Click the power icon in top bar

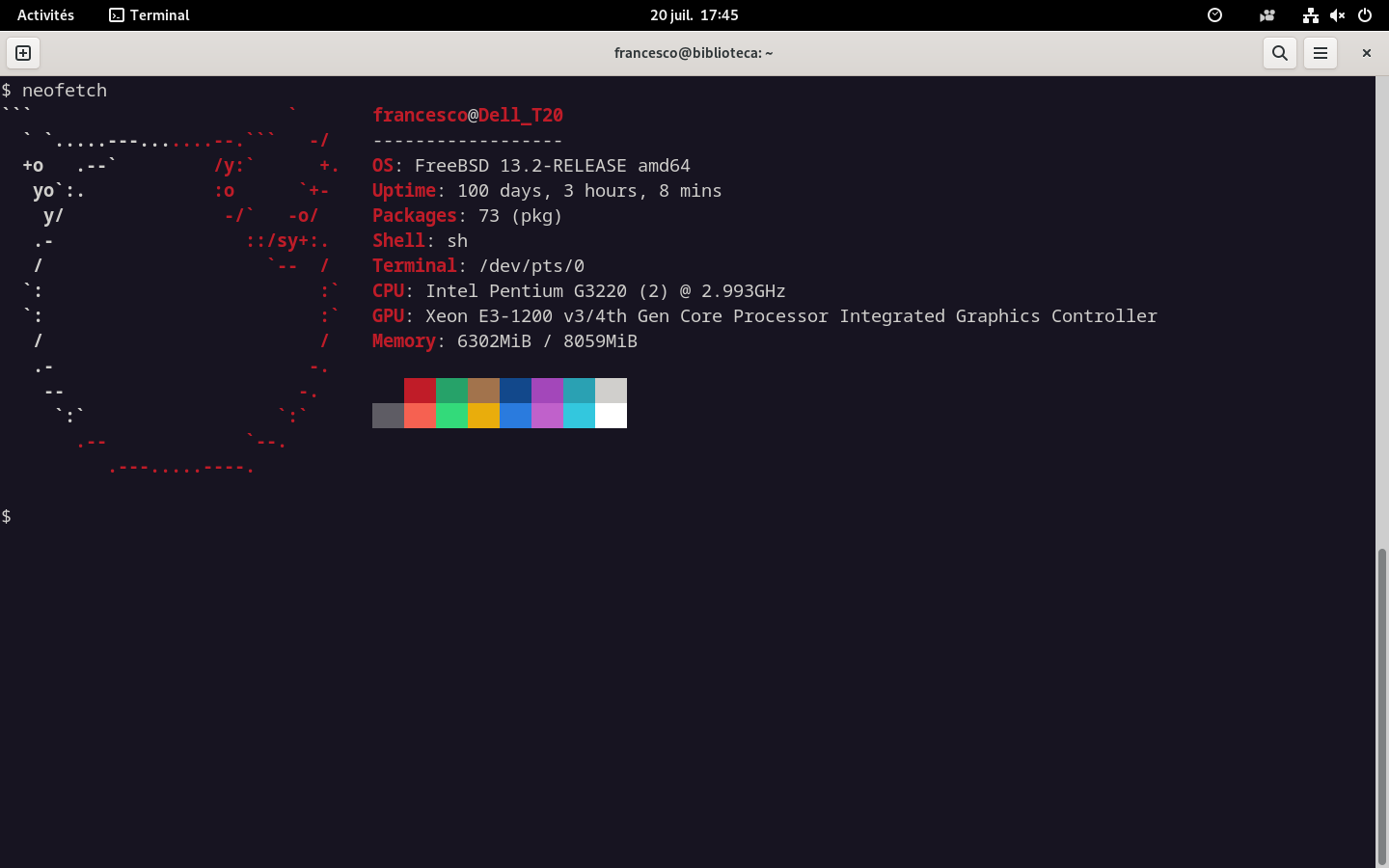coord(1365,15)
